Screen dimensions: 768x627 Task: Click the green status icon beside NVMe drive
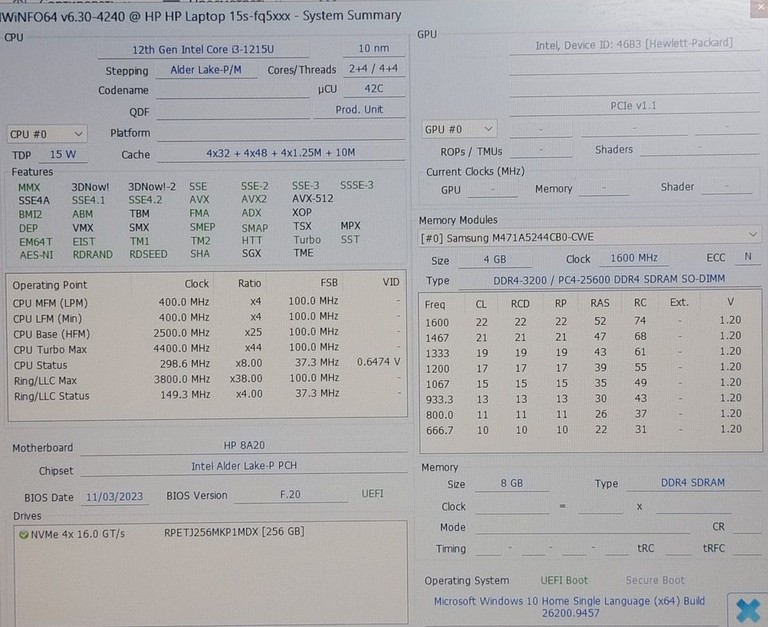coord(24,534)
